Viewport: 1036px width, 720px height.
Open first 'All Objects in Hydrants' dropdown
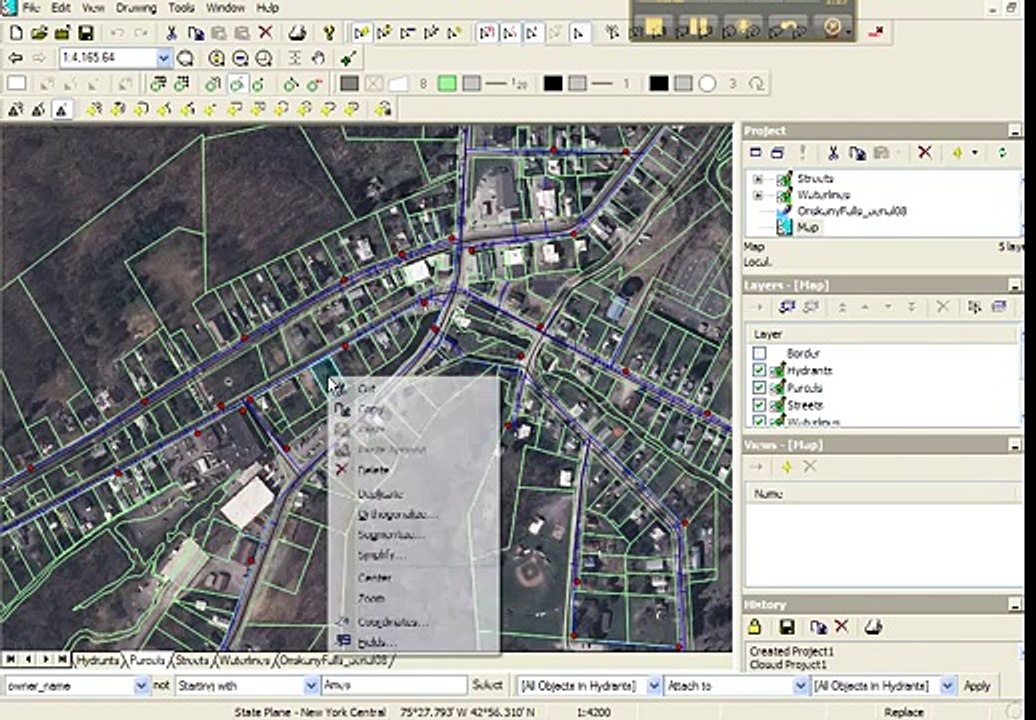(653, 686)
